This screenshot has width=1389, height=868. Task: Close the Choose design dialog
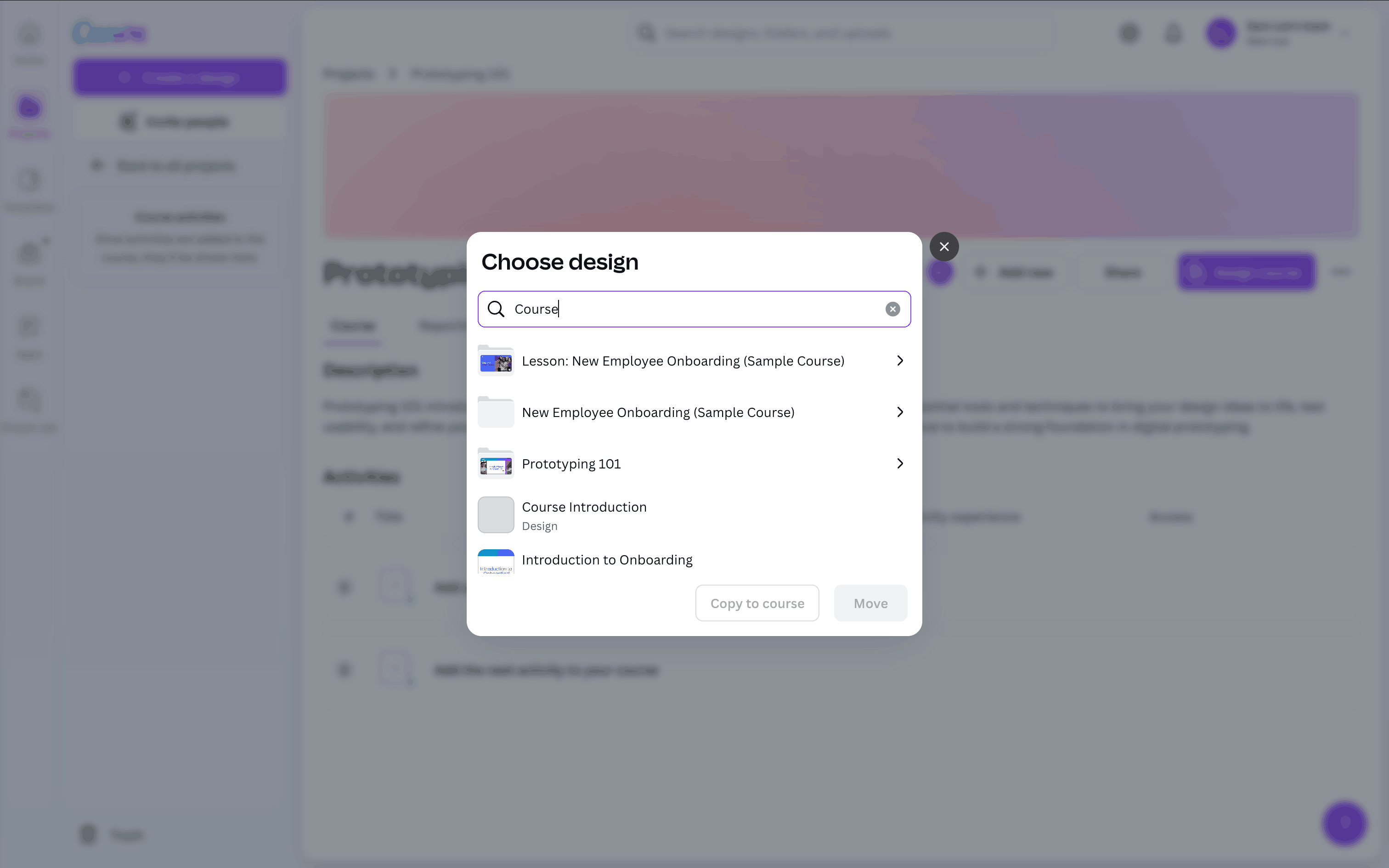[943, 247]
